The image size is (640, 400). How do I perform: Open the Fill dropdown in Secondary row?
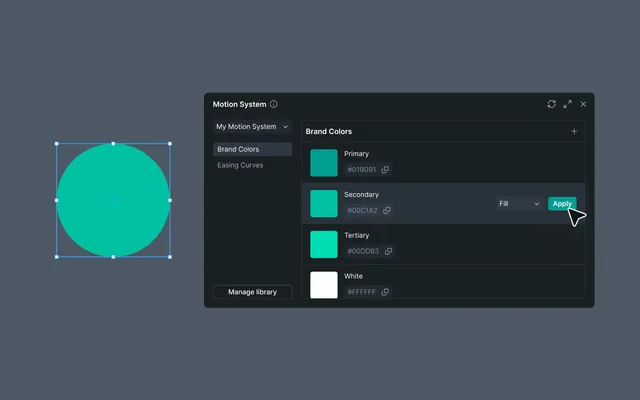click(x=519, y=204)
